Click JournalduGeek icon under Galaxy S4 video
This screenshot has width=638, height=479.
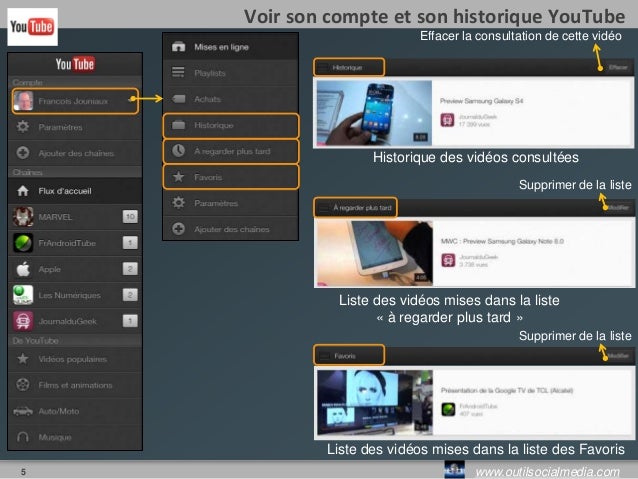(447, 120)
